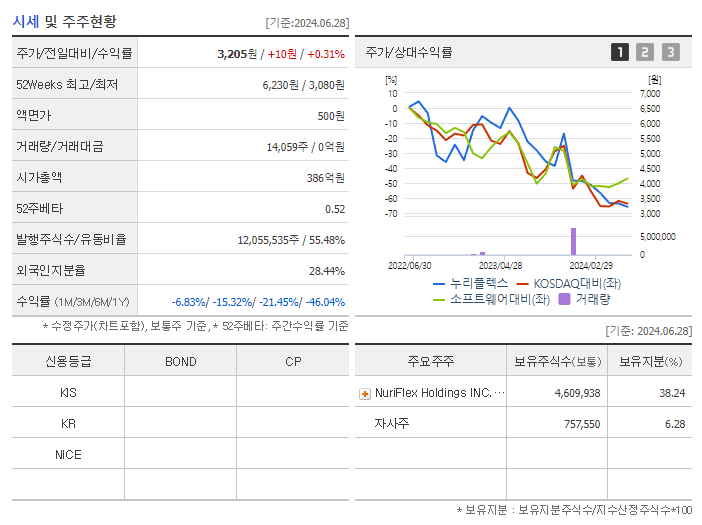Click the 액면가 500원 value
The width and height of the screenshot is (702, 525).
click(331, 116)
